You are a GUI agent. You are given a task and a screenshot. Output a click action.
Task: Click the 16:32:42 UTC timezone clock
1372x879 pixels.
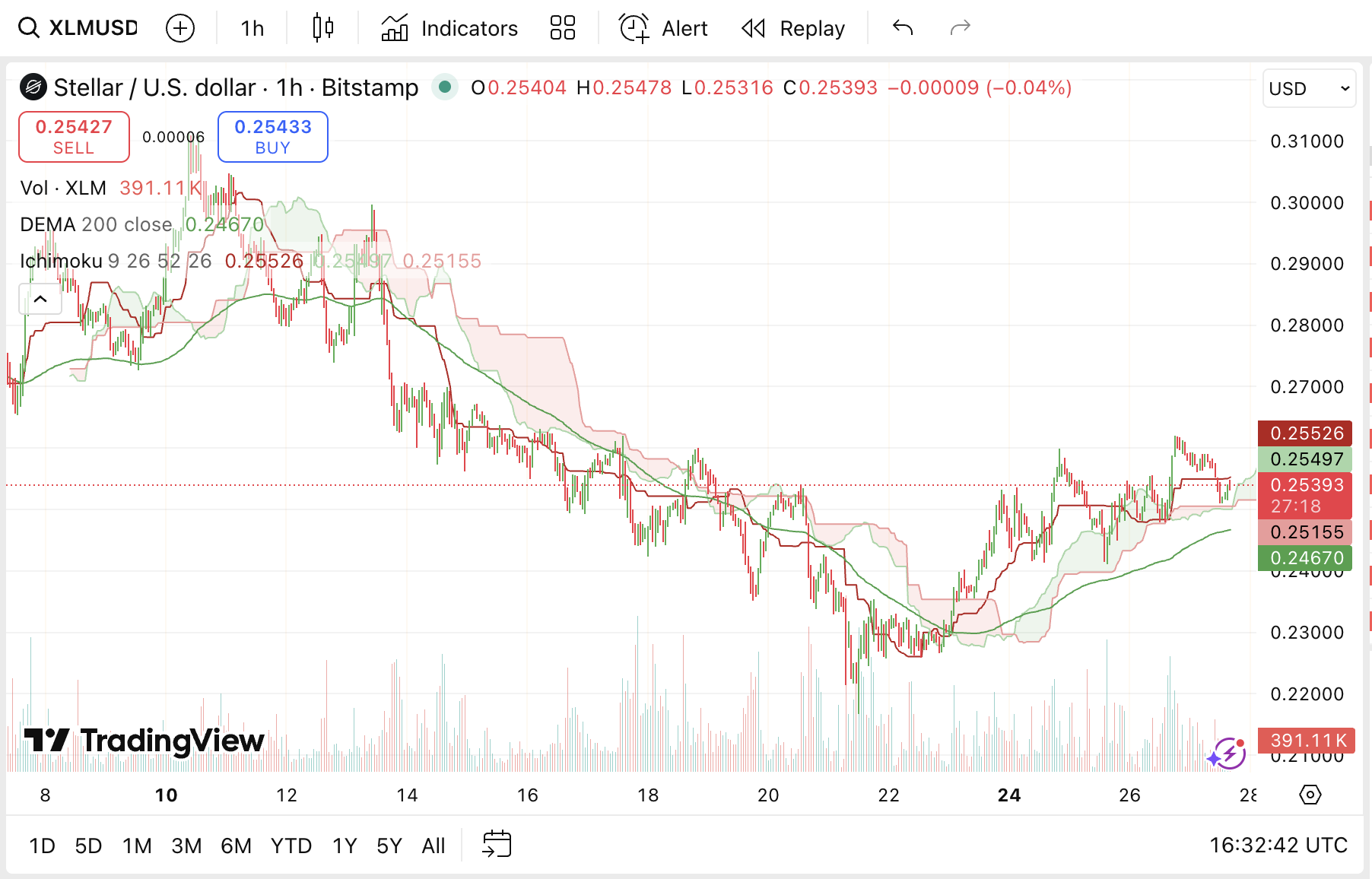click(x=1278, y=845)
